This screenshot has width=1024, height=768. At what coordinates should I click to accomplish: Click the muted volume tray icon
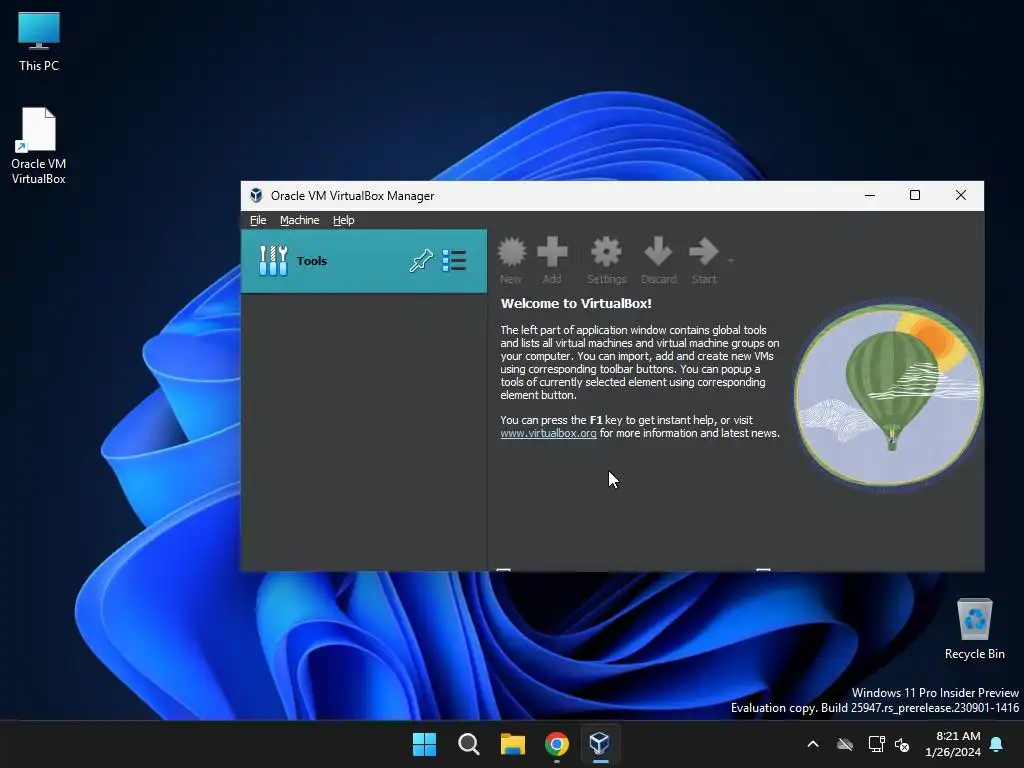tap(902, 744)
